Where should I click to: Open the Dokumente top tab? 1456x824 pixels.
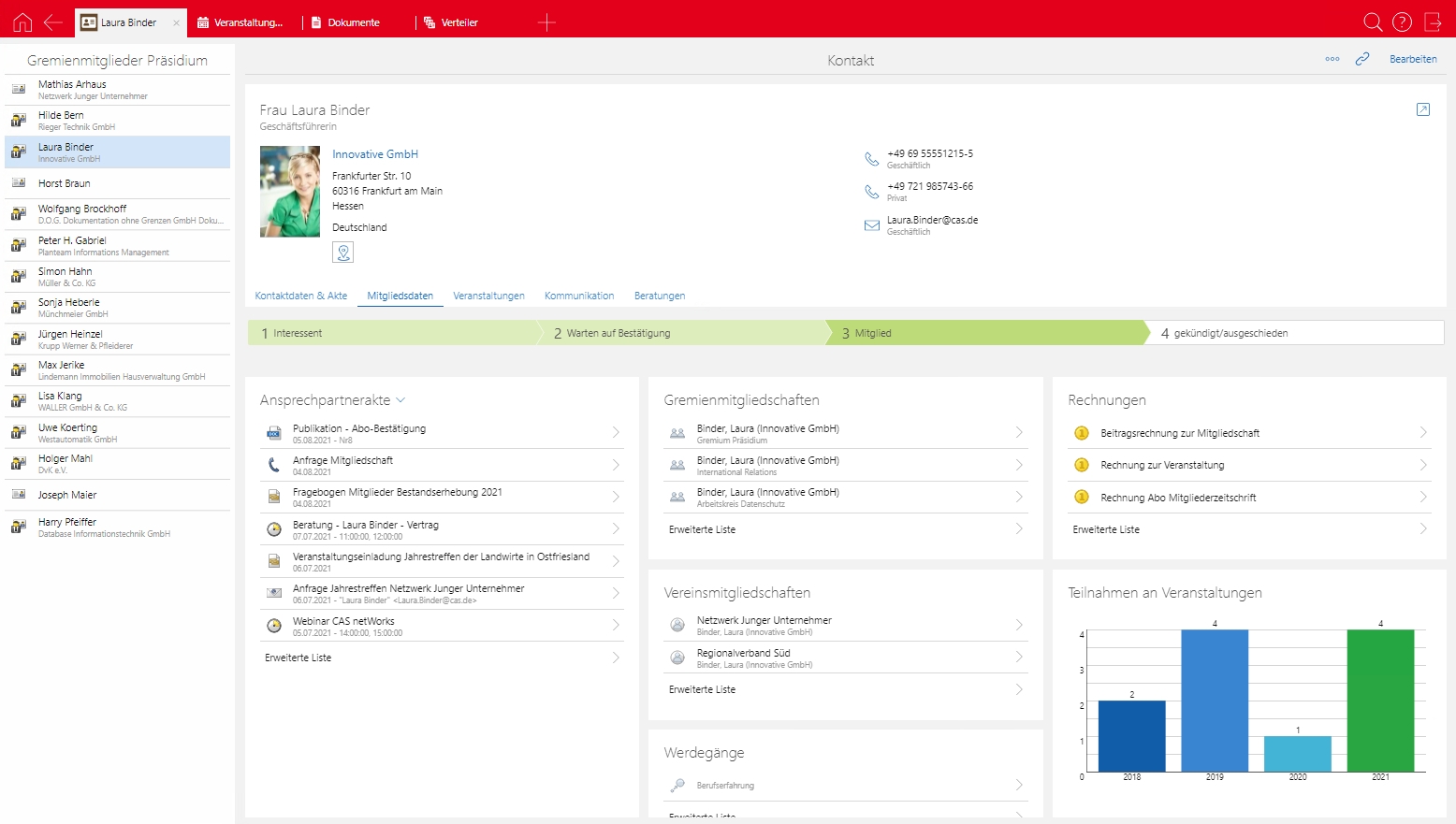[x=354, y=22]
